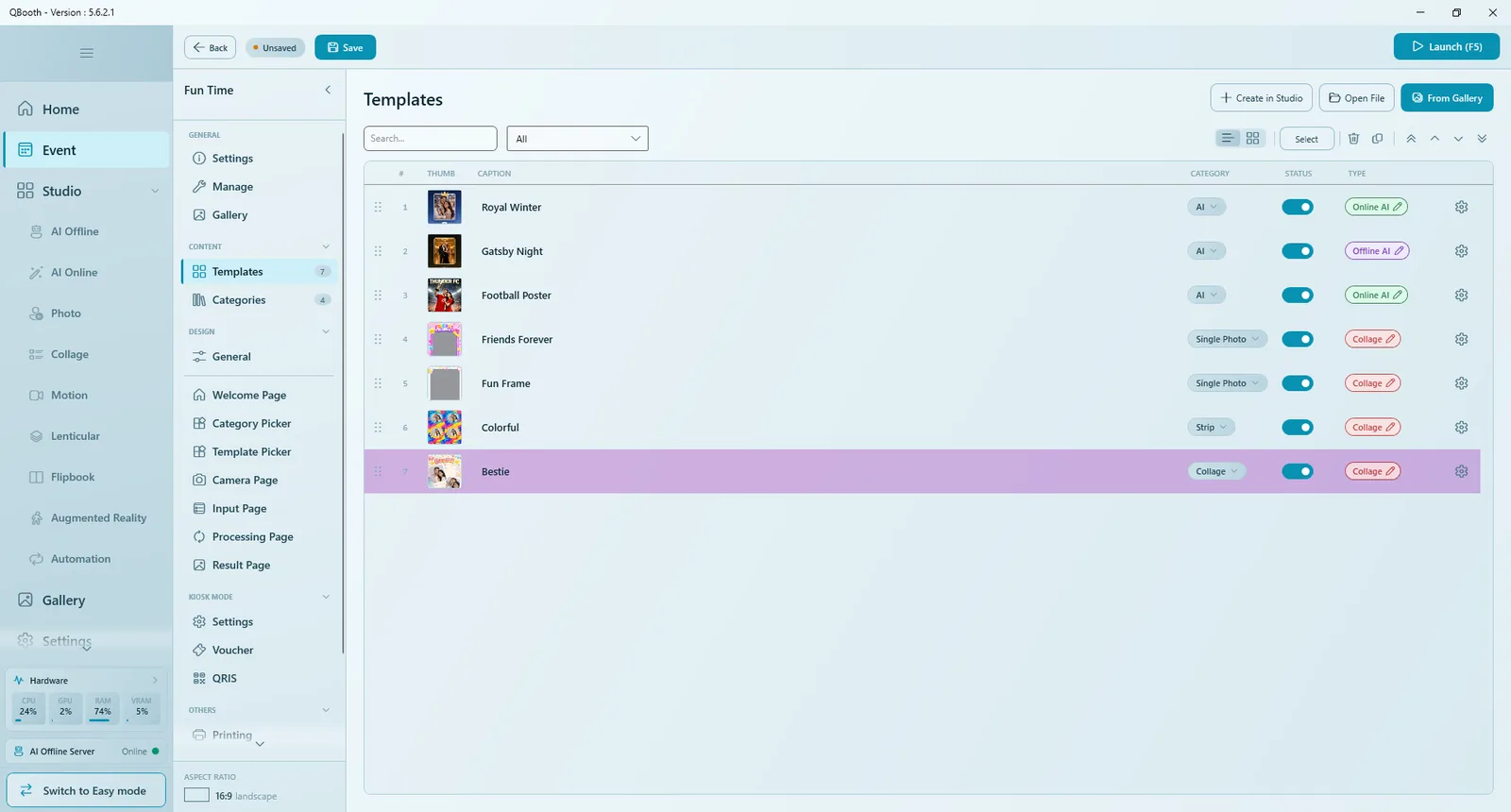
Task: Collapse the Studio section chevron
Action: pyautogui.click(x=155, y=192)
